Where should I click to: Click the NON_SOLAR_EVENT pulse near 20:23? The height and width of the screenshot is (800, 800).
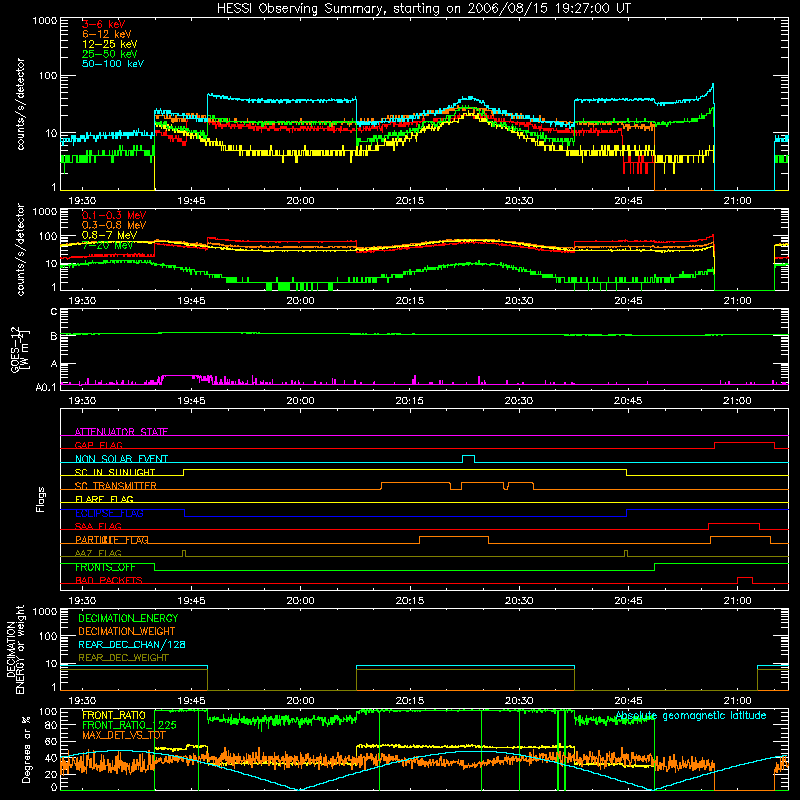pyautogui.click(x=468, y=459)
